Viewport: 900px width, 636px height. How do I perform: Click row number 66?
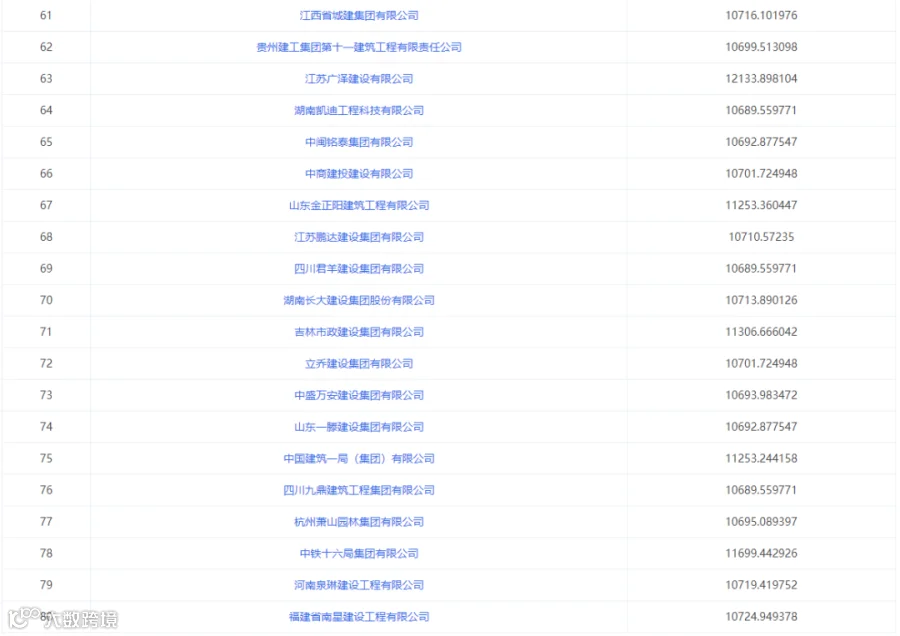tap(46, 173)
